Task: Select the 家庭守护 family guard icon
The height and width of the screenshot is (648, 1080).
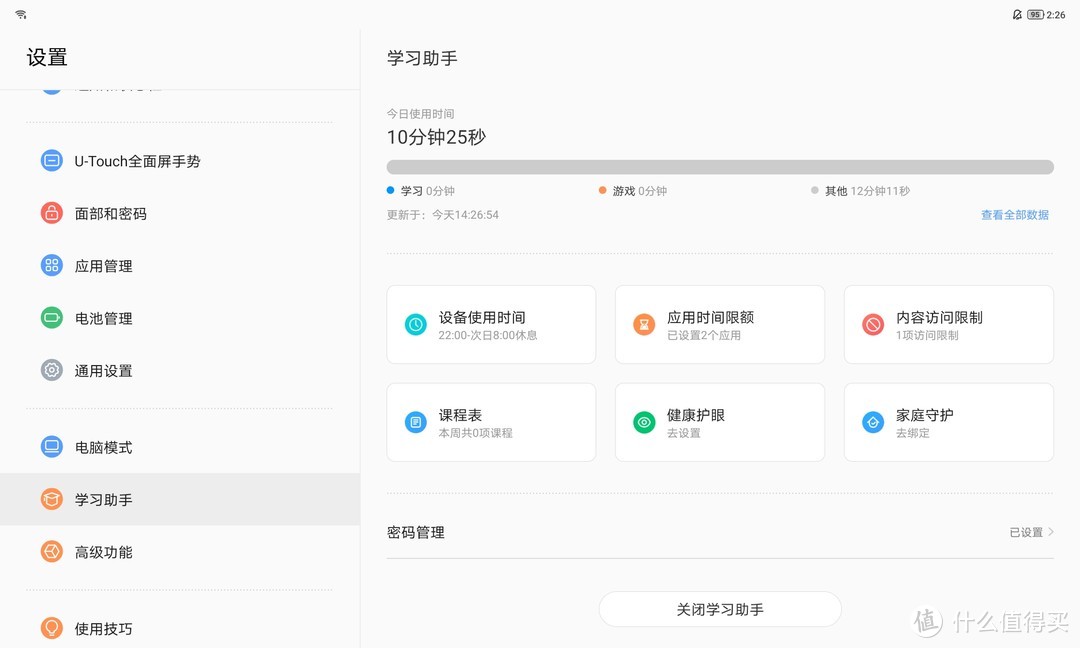Action: [872, 421]
